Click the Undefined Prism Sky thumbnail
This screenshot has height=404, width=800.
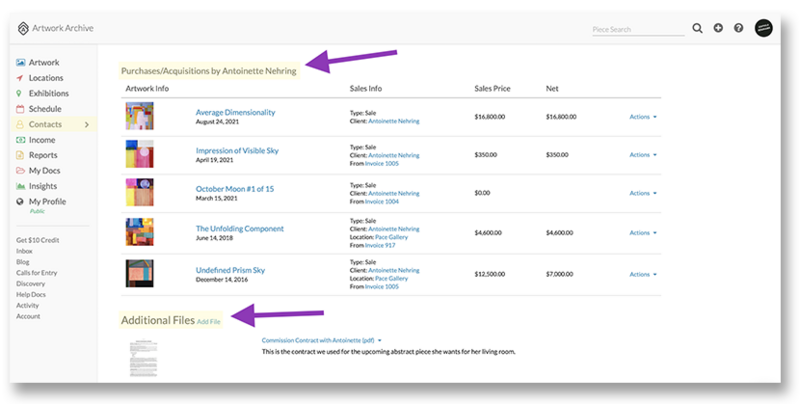point(139,273)
